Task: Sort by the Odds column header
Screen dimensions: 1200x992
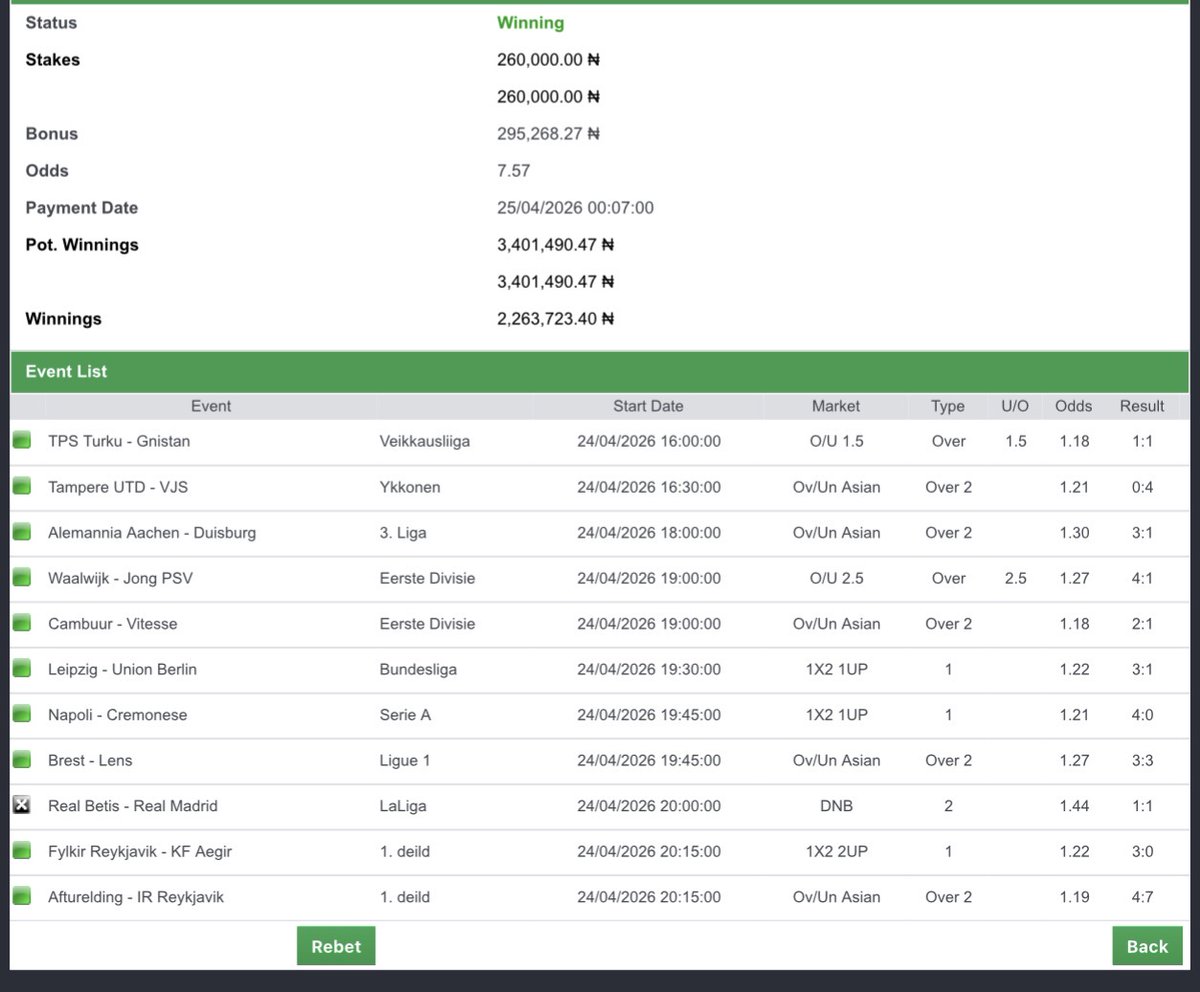Action: pyautogui.click(x=1073, y=406)
